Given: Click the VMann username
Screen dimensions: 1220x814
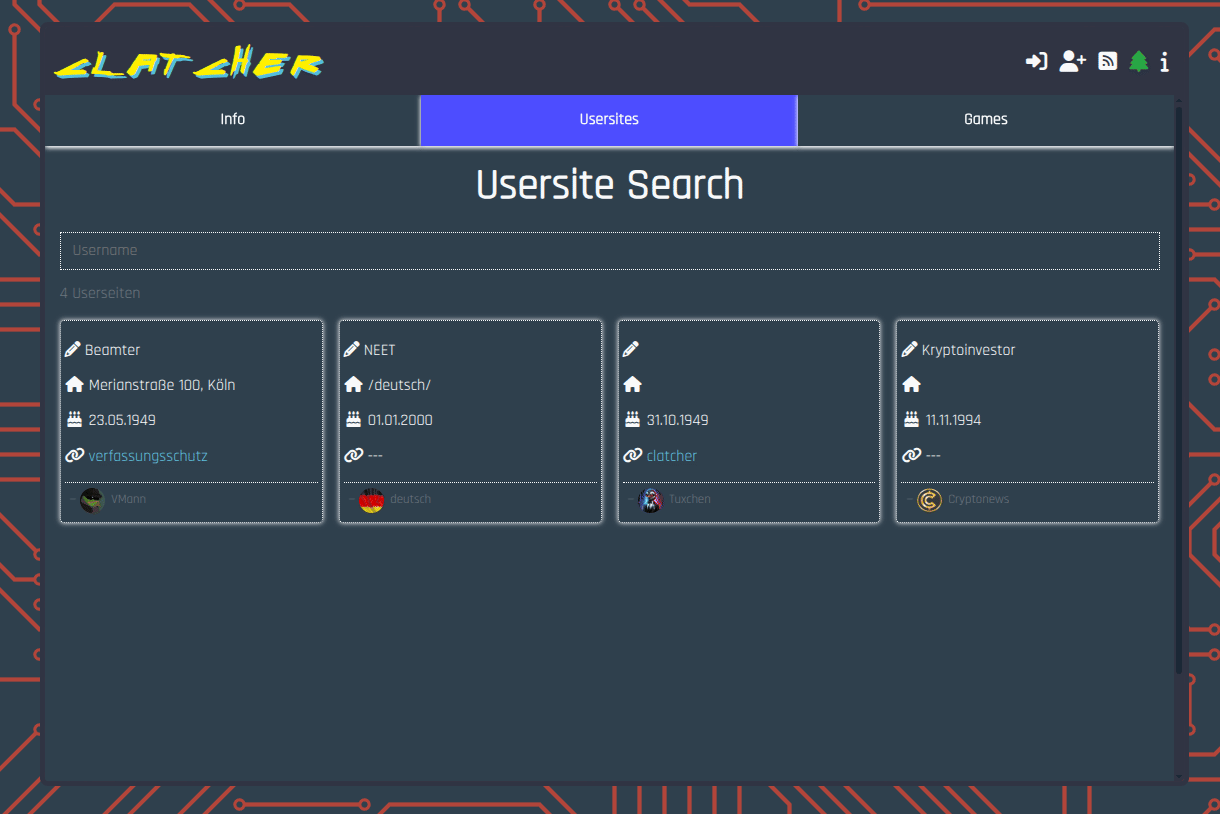Looking at the screenshot, I should click(x=128, y=499).
